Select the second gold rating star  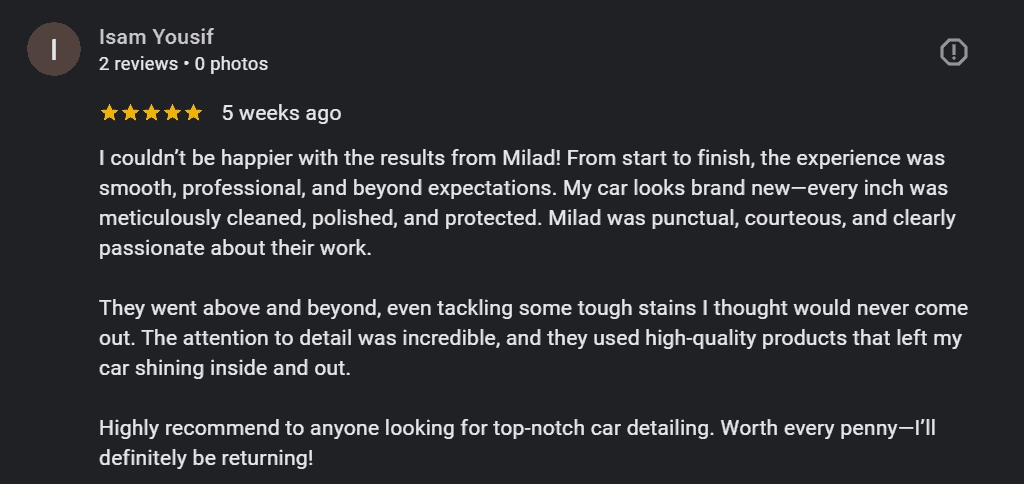point(130,113)
